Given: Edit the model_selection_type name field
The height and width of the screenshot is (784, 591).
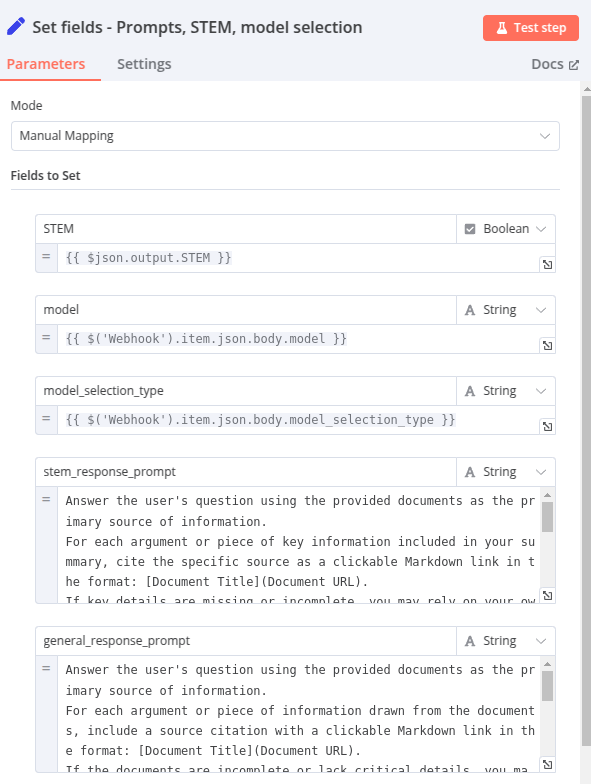Looking at the screenshot, I should (246, 391).
